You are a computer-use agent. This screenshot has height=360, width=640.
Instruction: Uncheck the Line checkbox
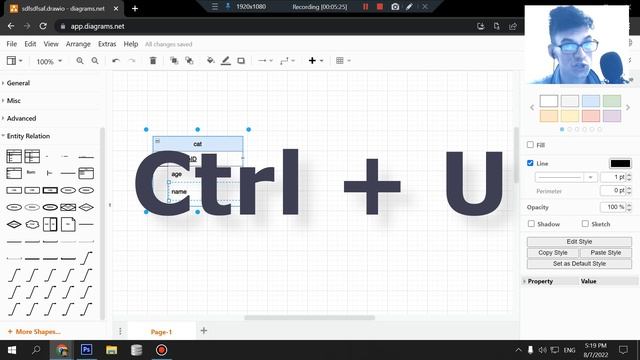[530, 163]
